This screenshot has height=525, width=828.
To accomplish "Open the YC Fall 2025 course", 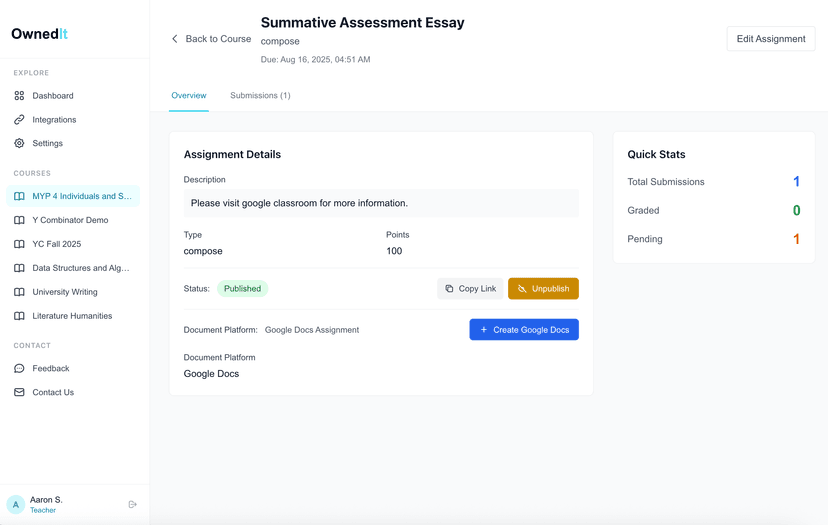I will [73, 244].
